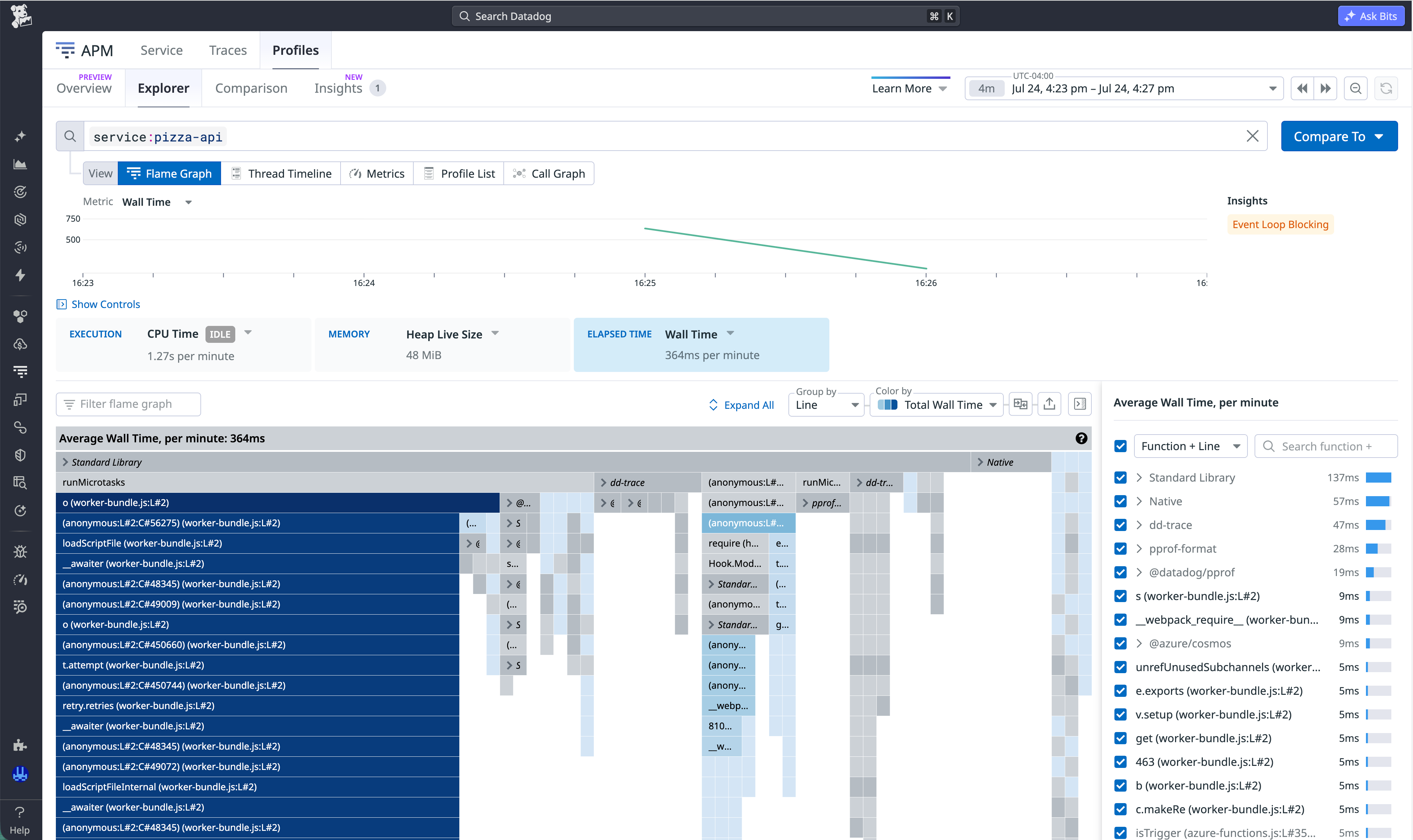
Task: Open the Color by Total Wall Time dropdown
Action: click(936, 405)
